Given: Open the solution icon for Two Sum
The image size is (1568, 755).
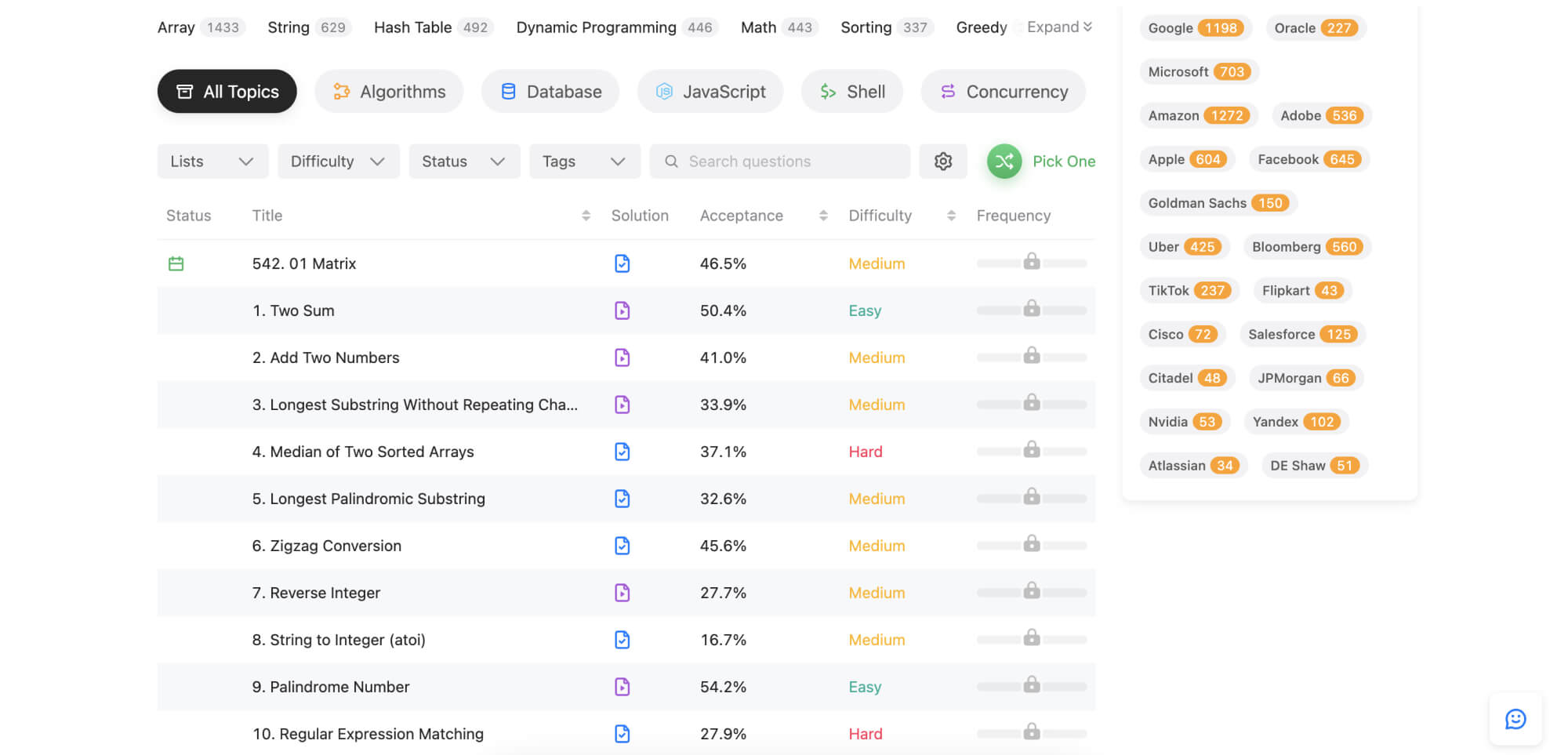Looking at the screenshot, I should (x=622, y=310).
